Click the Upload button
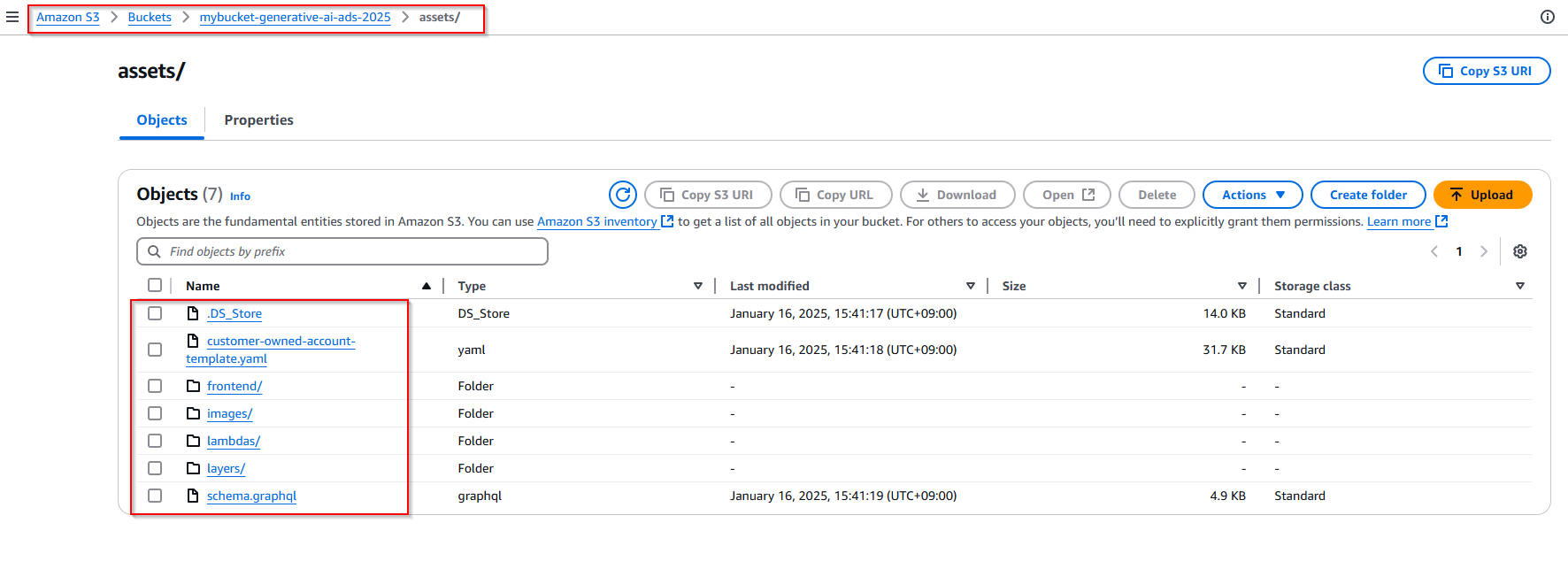The image size is (1568, 577). click(1482, 195)
